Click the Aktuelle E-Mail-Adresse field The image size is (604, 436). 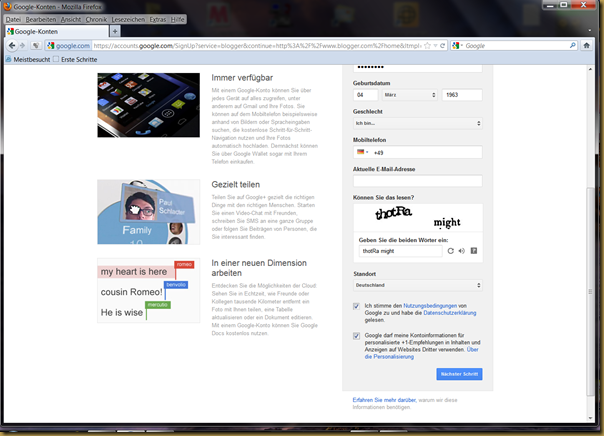[x=418, y=181]
